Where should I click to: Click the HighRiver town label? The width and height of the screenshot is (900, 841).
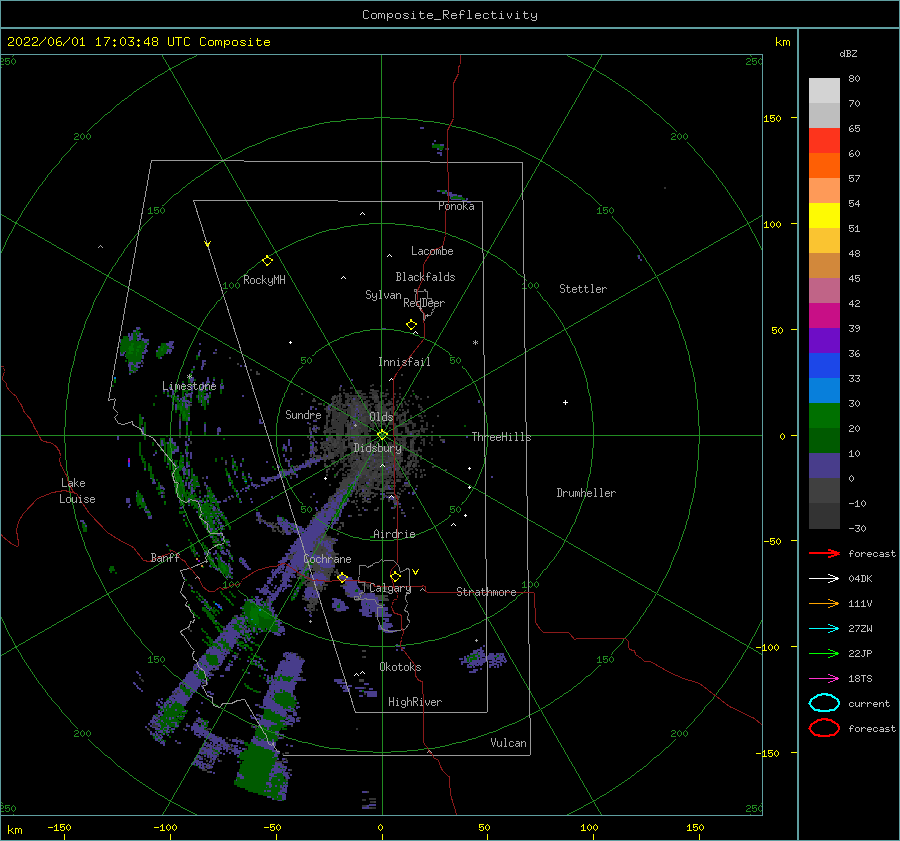(415, 702)
